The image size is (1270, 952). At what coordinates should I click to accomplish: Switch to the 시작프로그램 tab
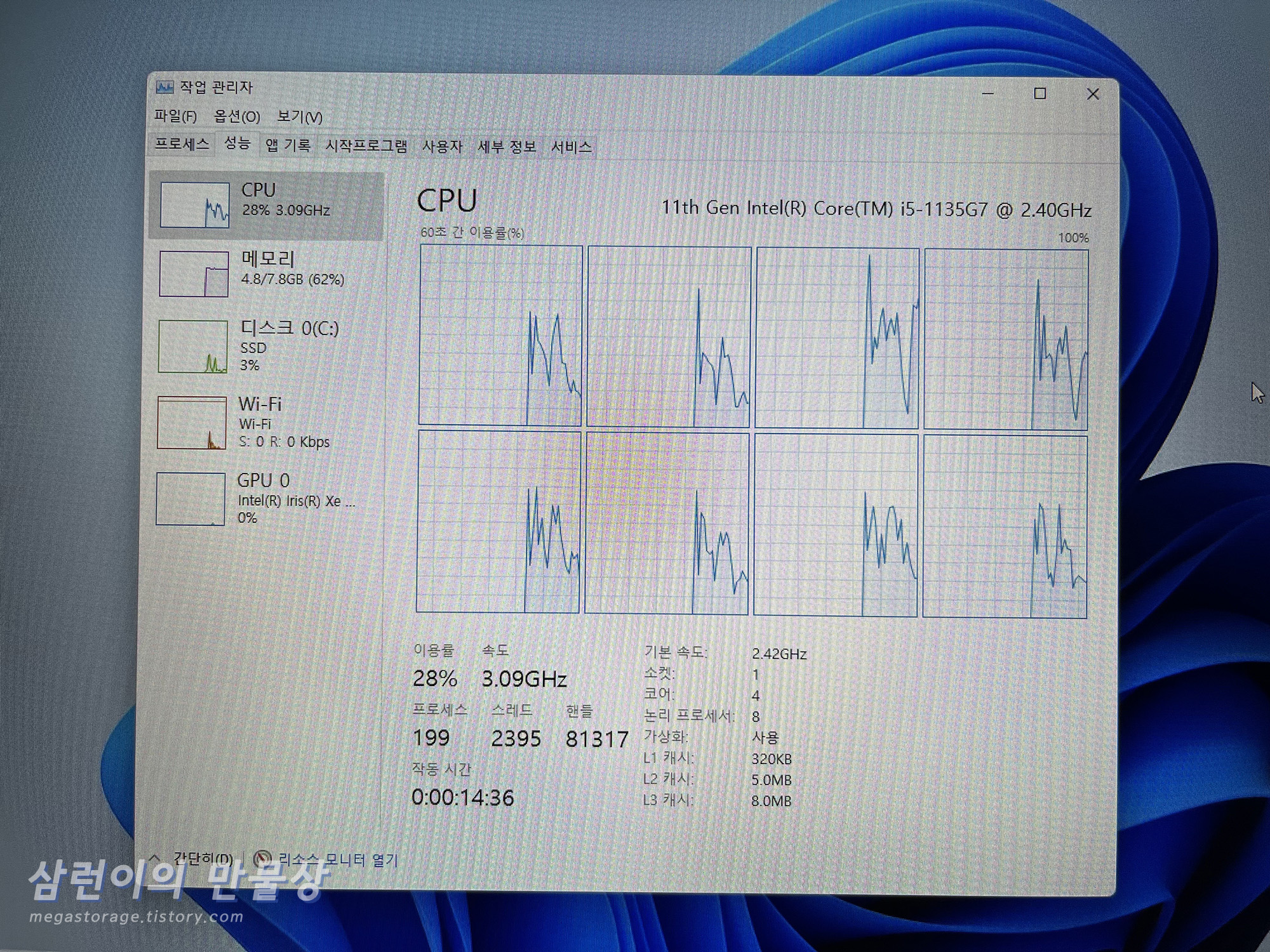click(x=366, y=146)
